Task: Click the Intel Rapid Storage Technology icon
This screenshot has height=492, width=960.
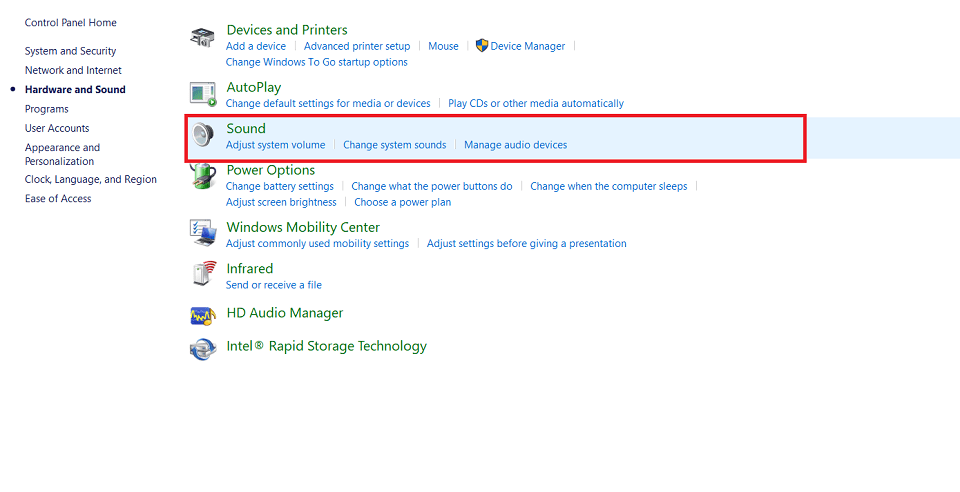Action: point(203,349)
